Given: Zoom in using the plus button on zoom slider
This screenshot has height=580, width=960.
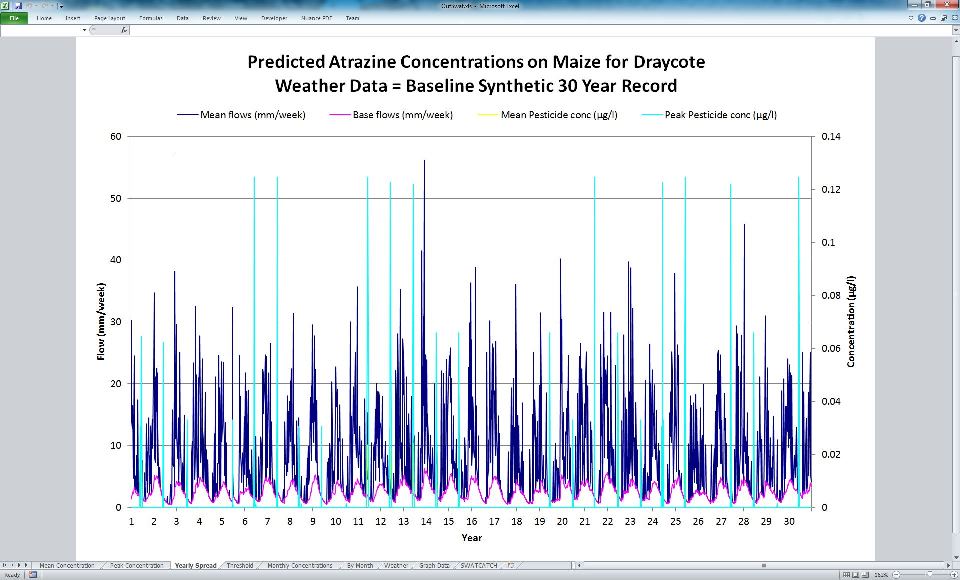Looking at the screenshot, I should (x=955, y=574).
